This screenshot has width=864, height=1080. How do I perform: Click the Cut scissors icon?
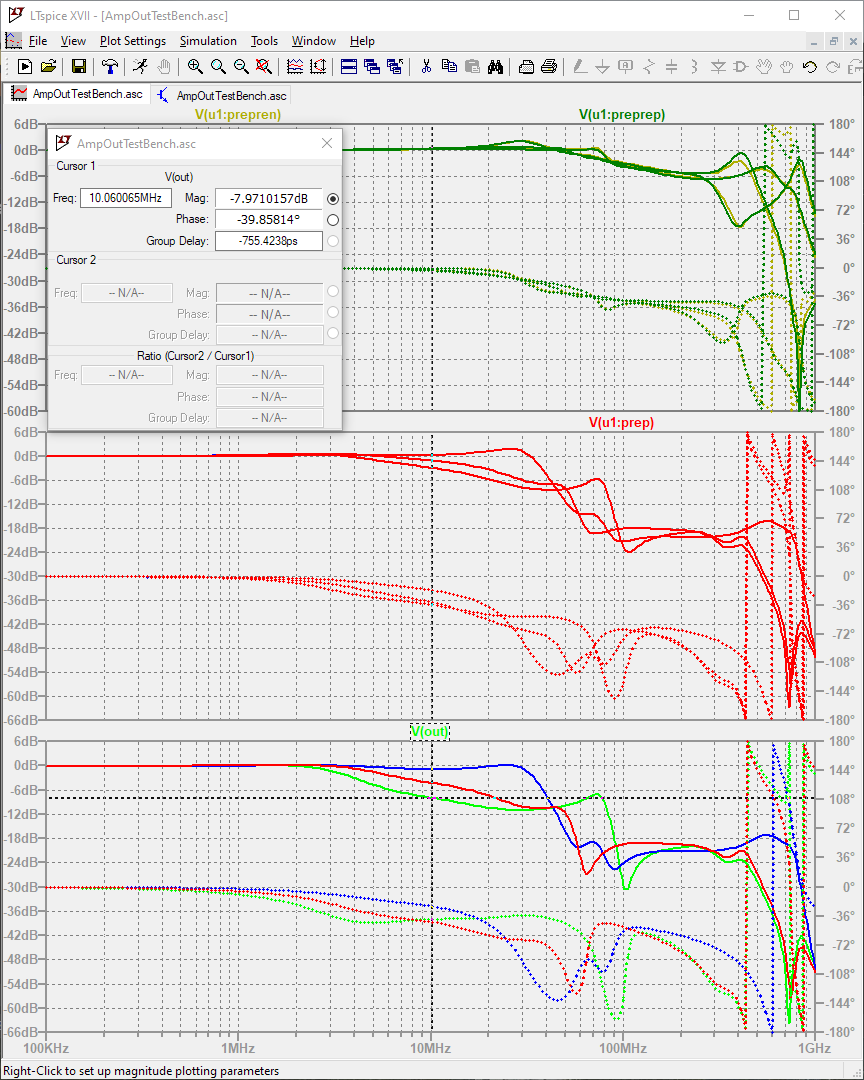coord(426,67)
